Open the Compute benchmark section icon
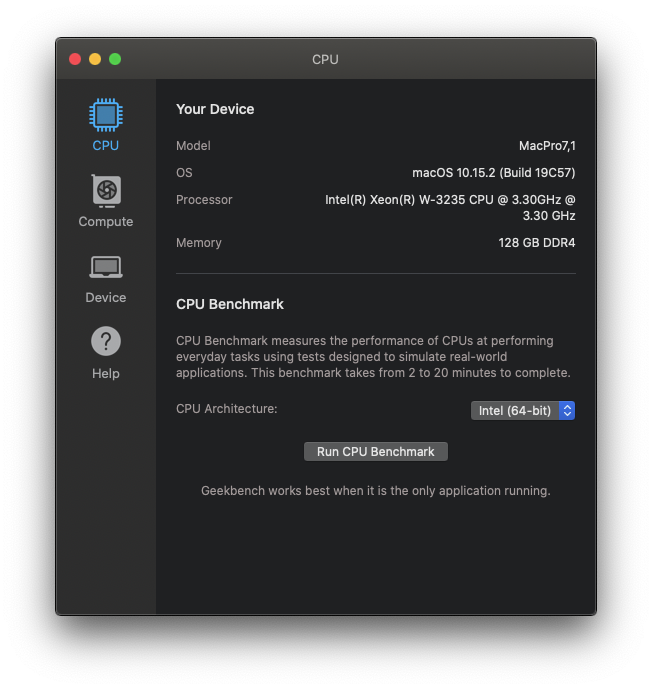The image size is (652, 689). [106, 191]
